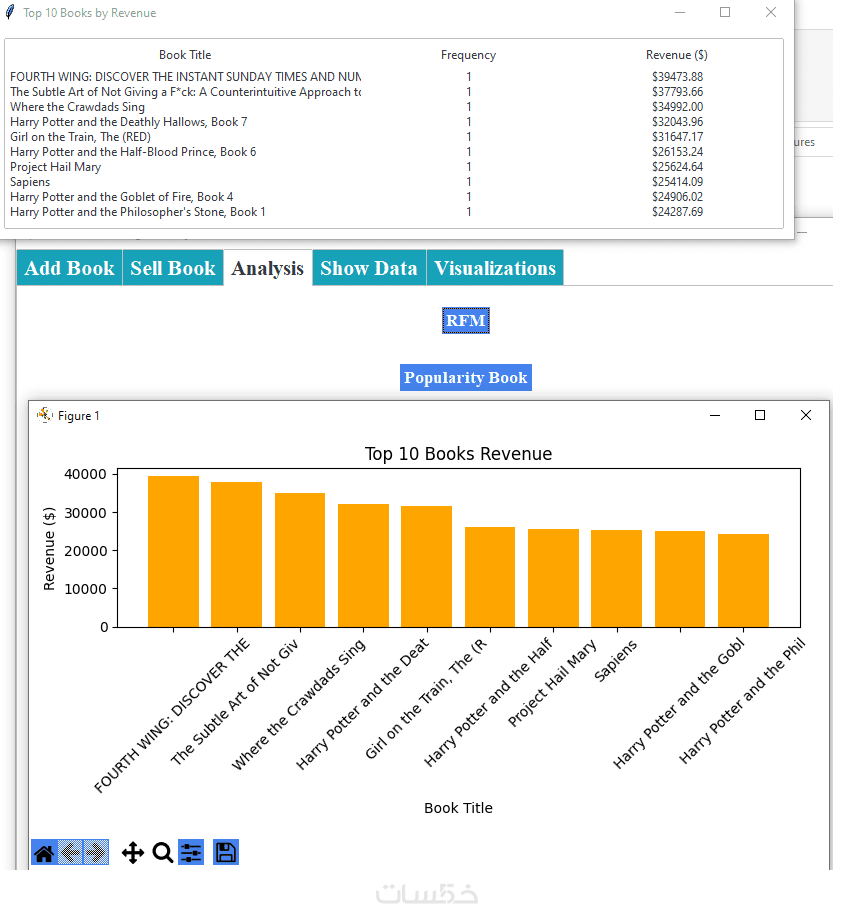The height and width of the screenshot is (922, 854).
Task: Click the Frequency column header
Action: (468, 55)
